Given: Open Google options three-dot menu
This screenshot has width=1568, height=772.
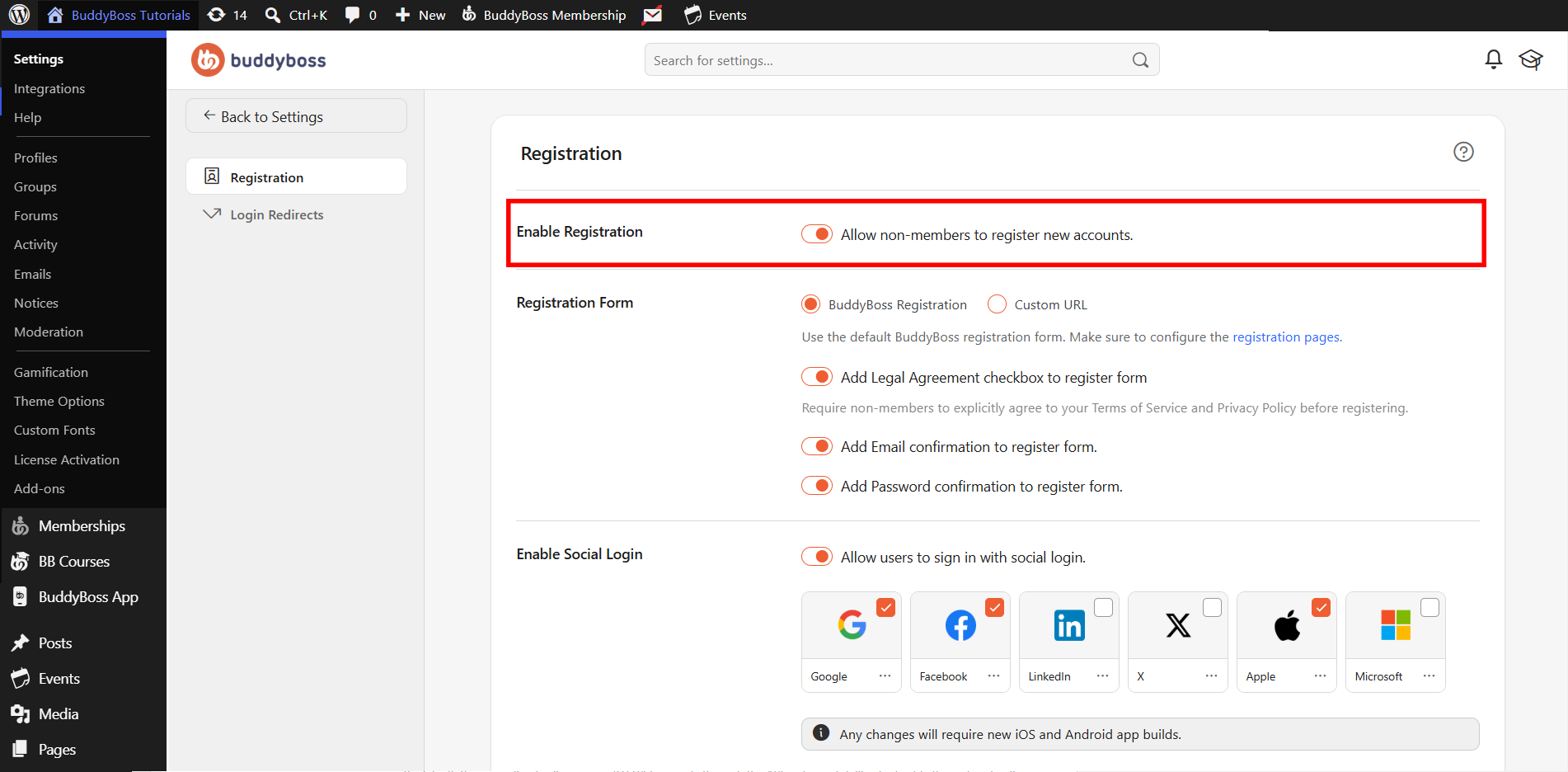Looking at the screenshot, I should 885,676.
